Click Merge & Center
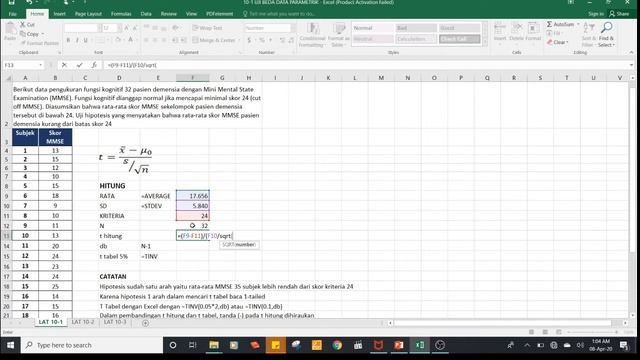This screenshot has width=640, height=360. 214,40
